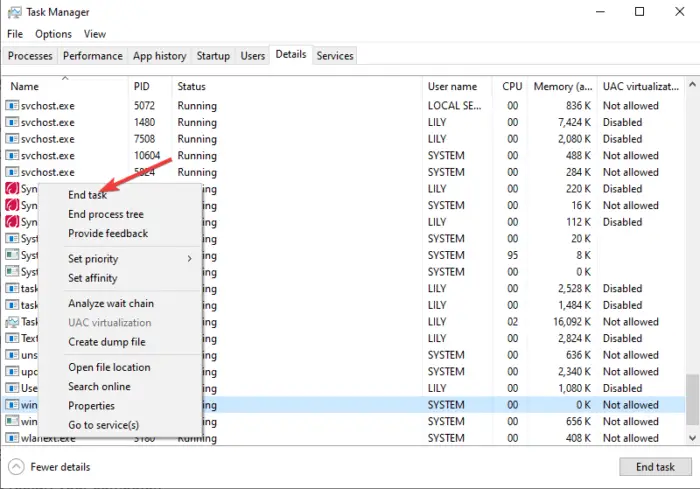This screenshot has height=489, width=700.
Task: Click the highlighted win process icon using 0 K
Action: pos(12,405)
